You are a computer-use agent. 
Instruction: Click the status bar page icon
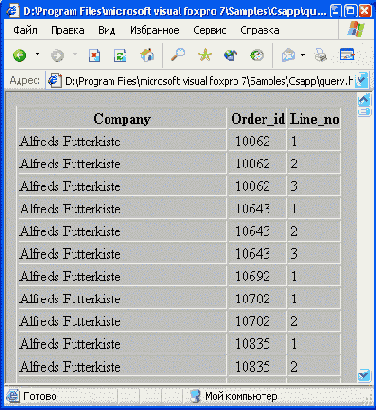coord(13,396)
